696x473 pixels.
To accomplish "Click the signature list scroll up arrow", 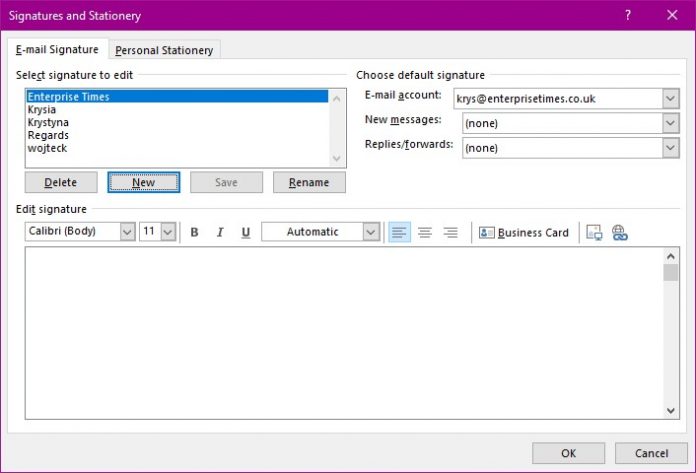I will (x=336, y=99).
